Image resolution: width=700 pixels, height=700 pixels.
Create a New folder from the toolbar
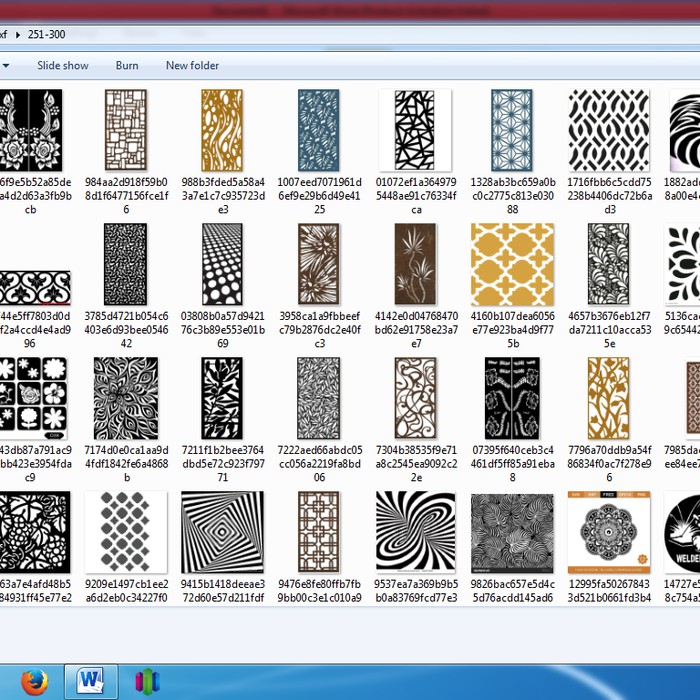tap(192, 66)
